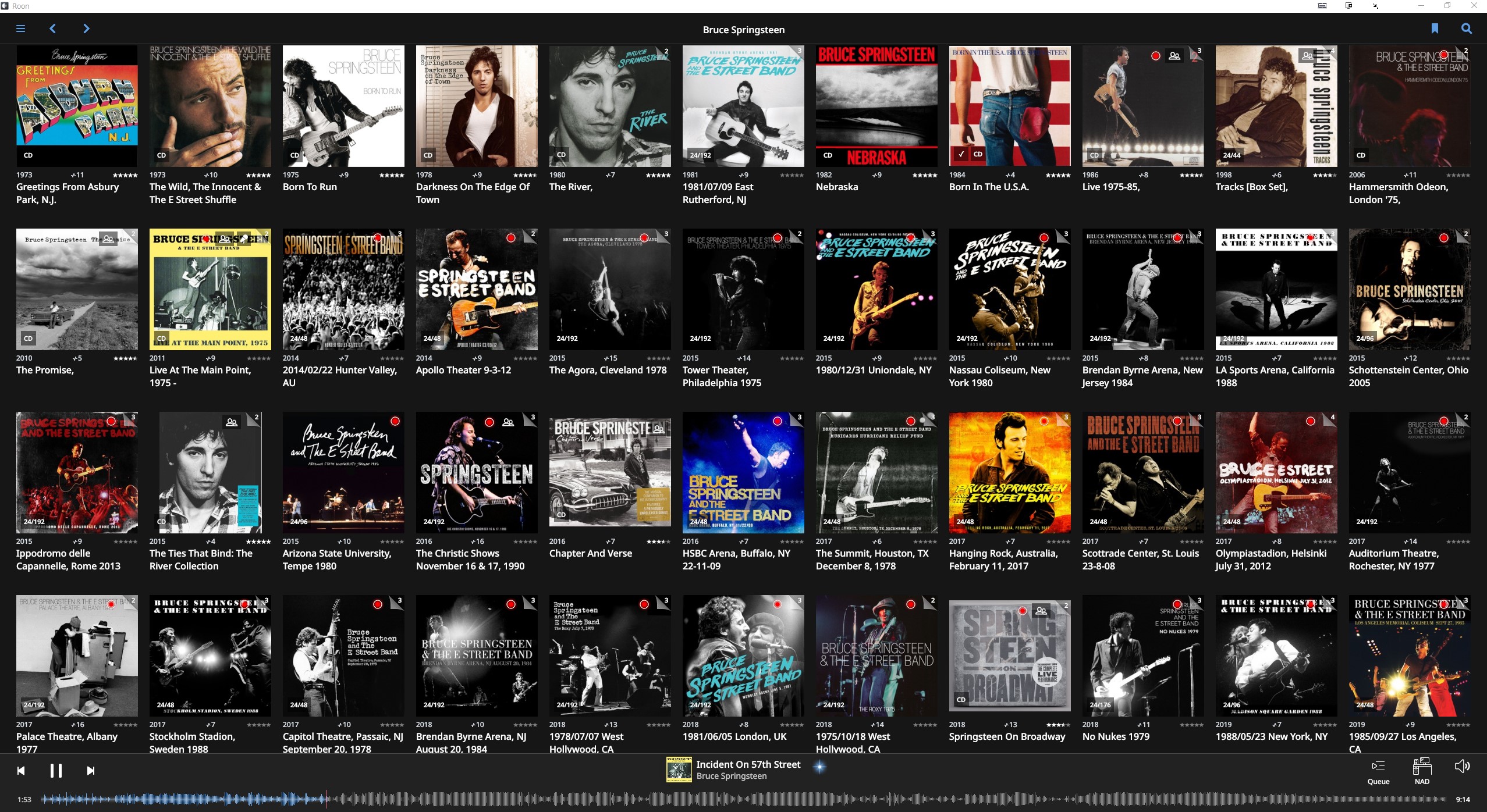Open Springsteen On Broadway album cover

pyautogui.click(x=1009, y=656)
